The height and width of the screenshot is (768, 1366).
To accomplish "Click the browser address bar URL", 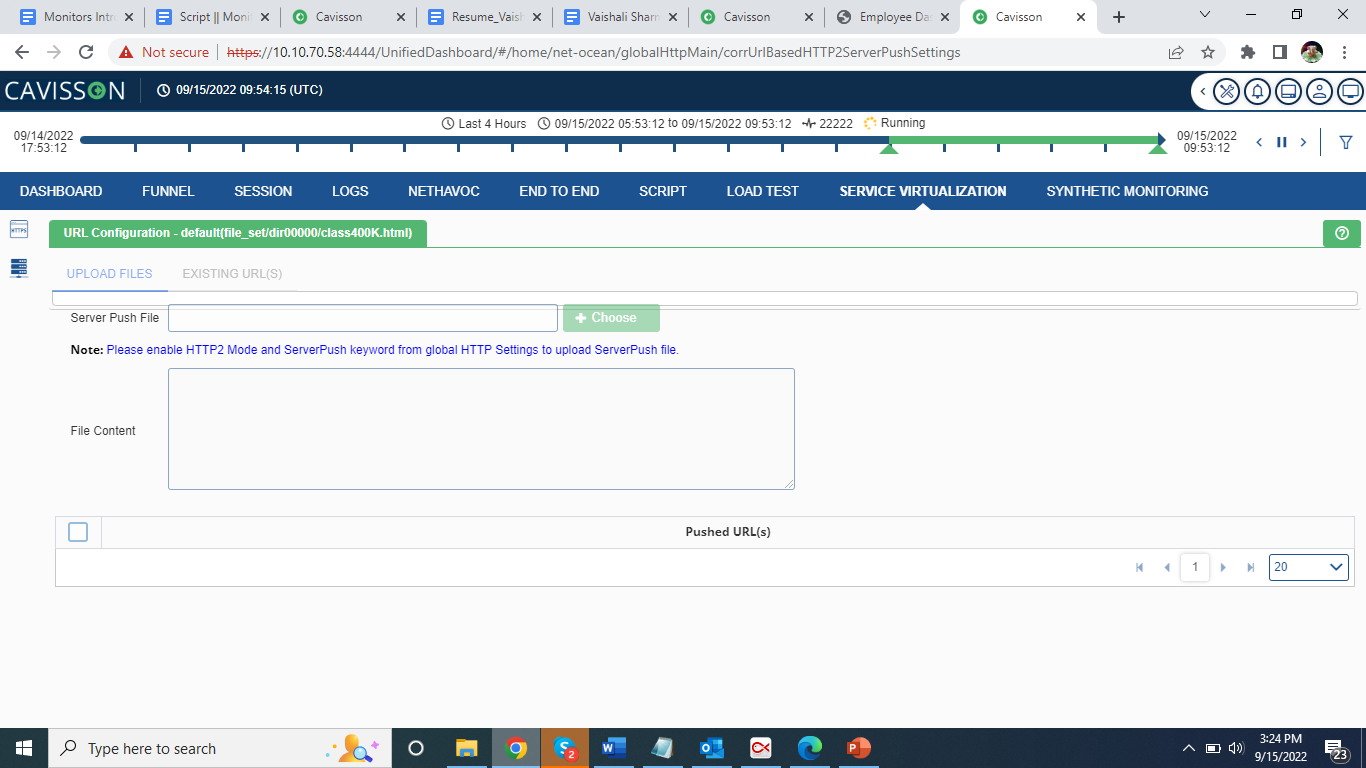I will tap(594, 52).
